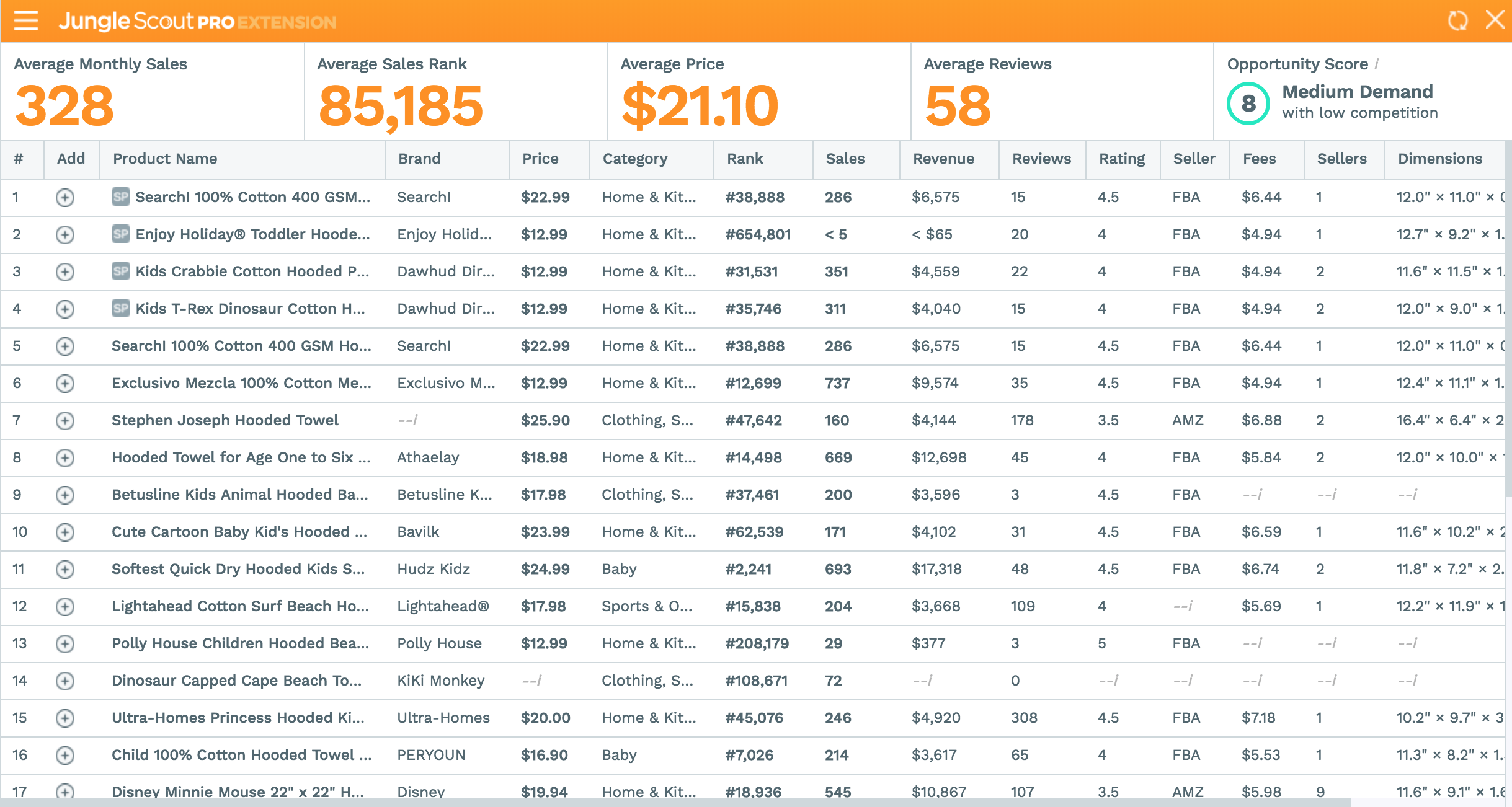Add Exclusivo Mezcla 100% Cotton product

65,383
